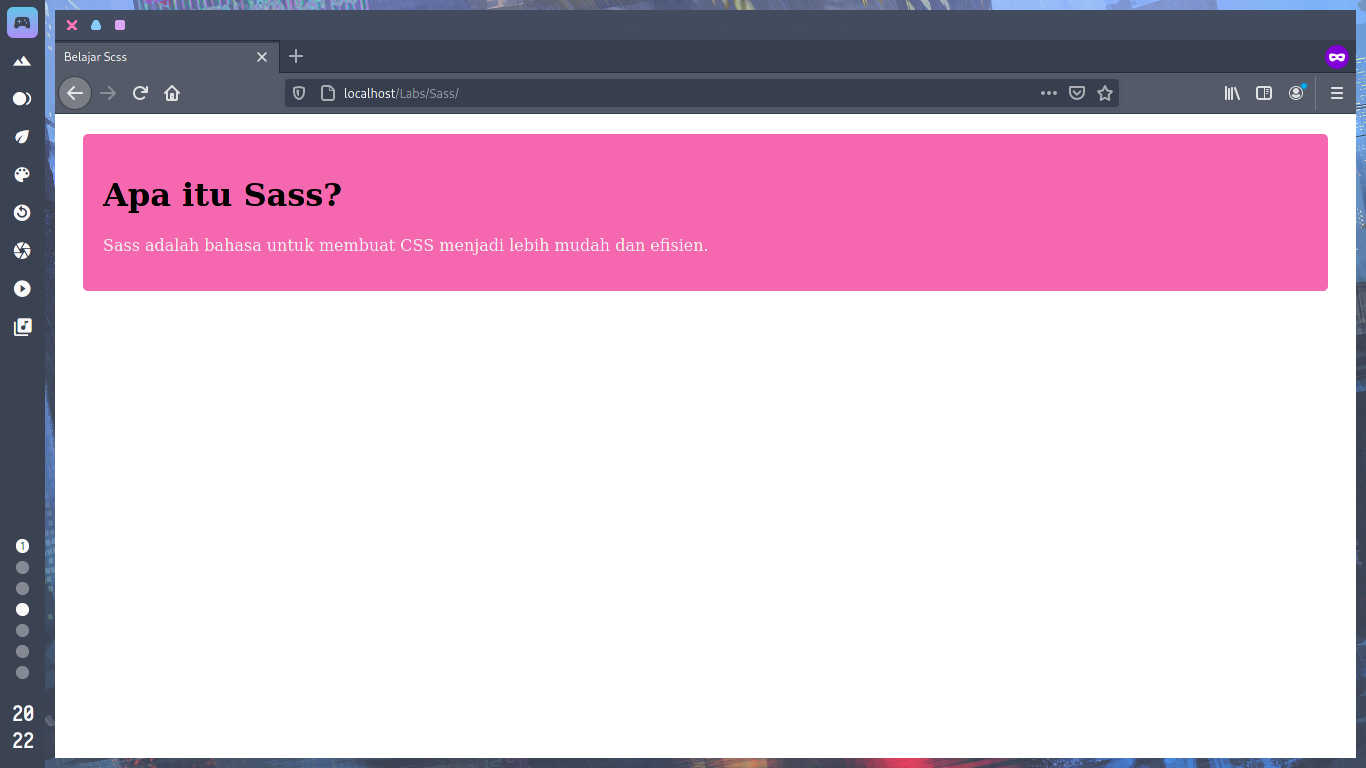Click the purple square window button
Screen dimensions: 1366x768
[120, 25]
